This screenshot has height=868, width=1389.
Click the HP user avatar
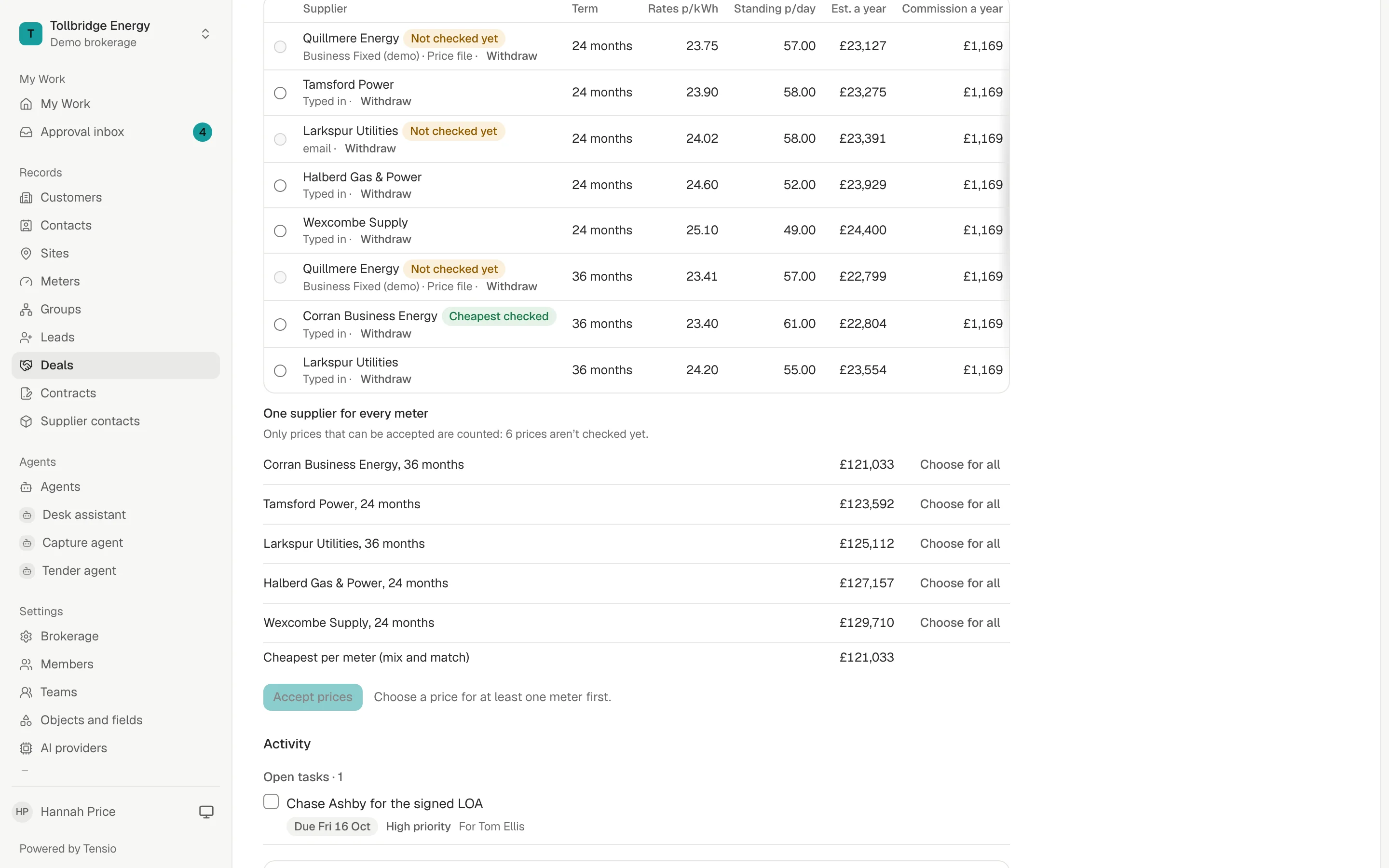pyautogui.click(x=22, y=812)
